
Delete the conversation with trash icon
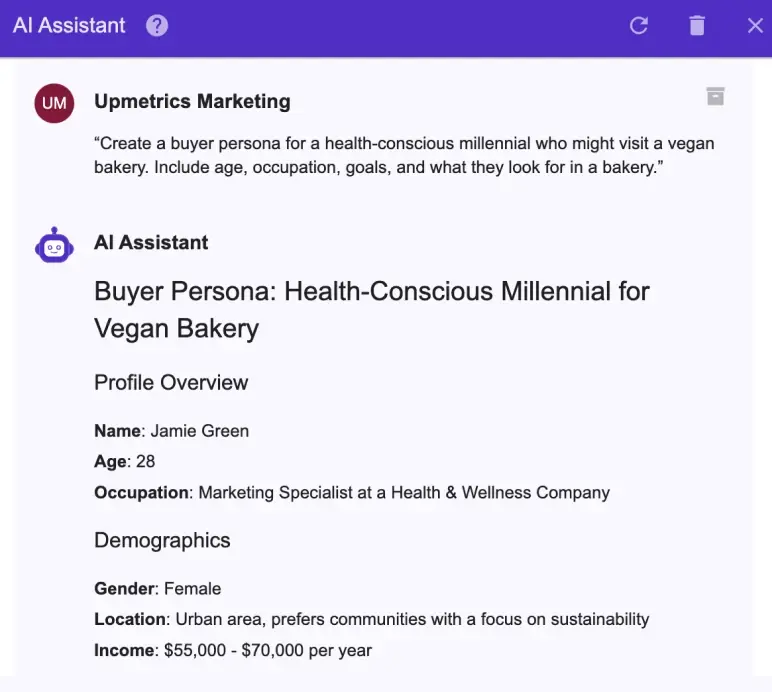click(x=697, y=26)
